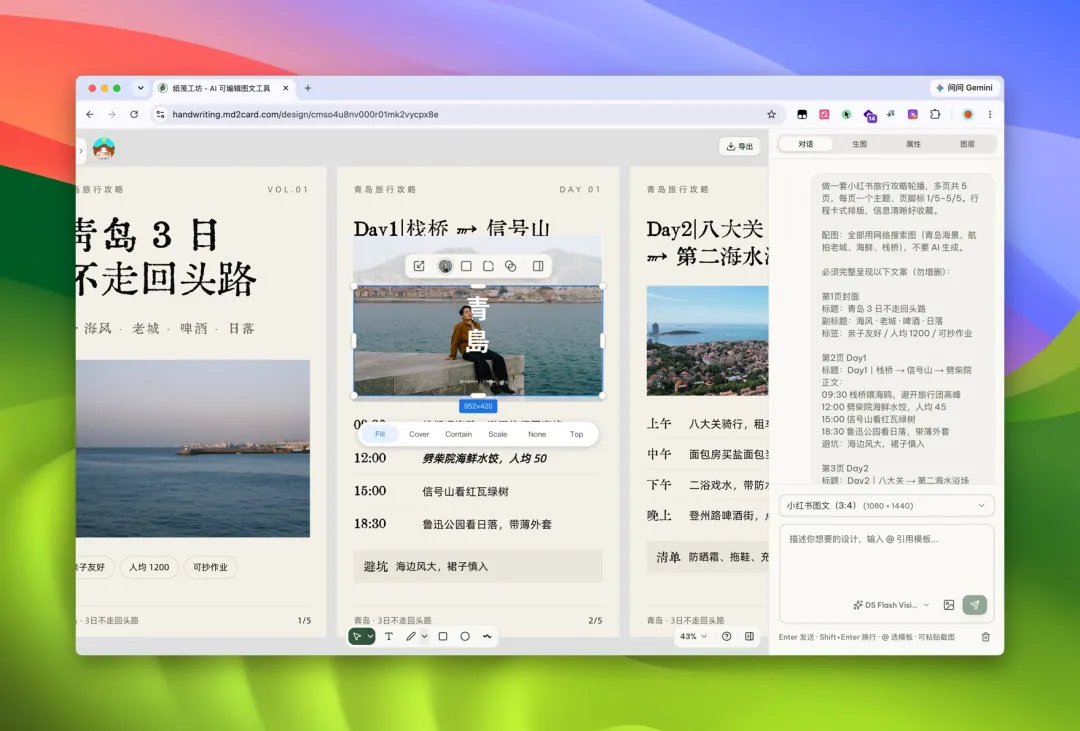The height and width of the screenshot is (731, 1080).
Task: Click the square shape icon in image toolbar
Action: [x=466, y=266]
